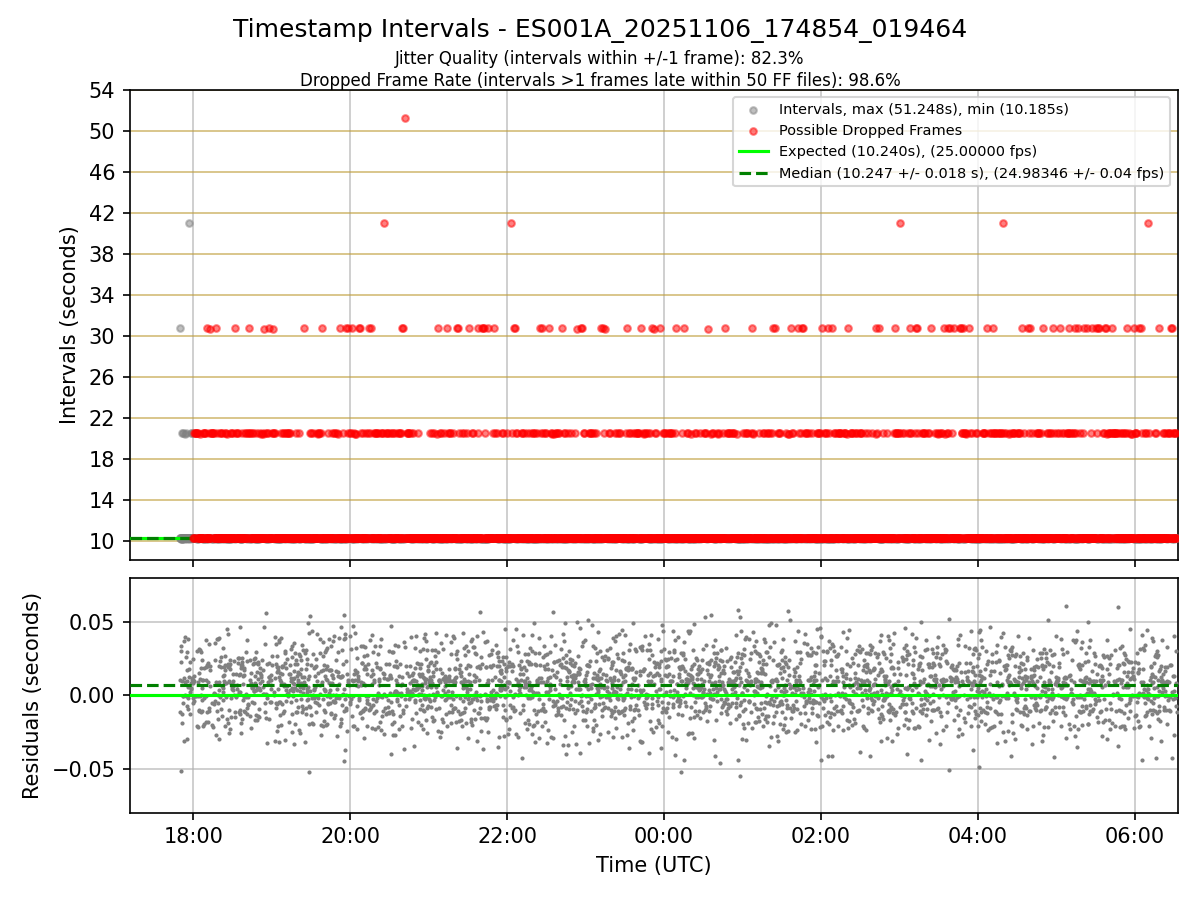The height and width of the screenshot is (900, 1200).
Task: Click the red dot marker in the legend
Action: coord(754,131)
